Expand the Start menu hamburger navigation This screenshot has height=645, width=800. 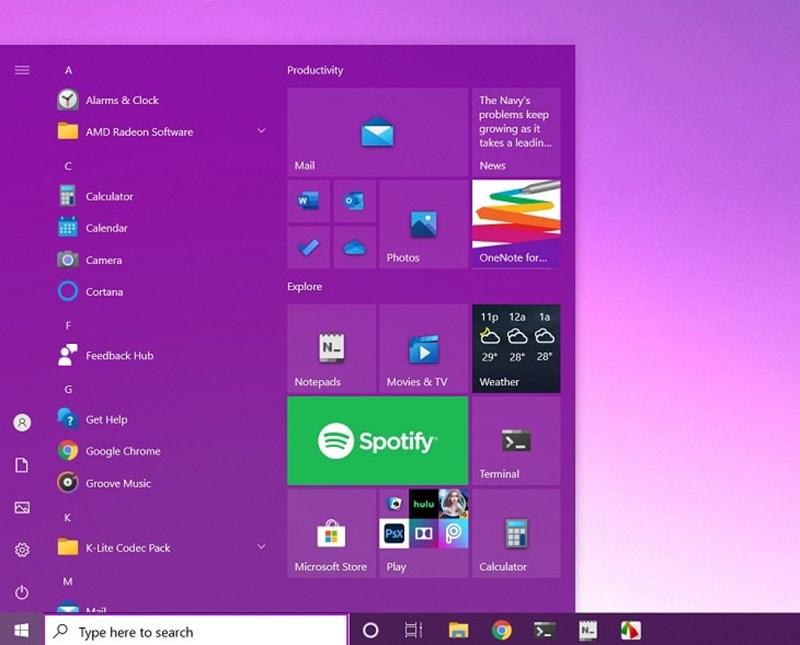click(22, 70)
